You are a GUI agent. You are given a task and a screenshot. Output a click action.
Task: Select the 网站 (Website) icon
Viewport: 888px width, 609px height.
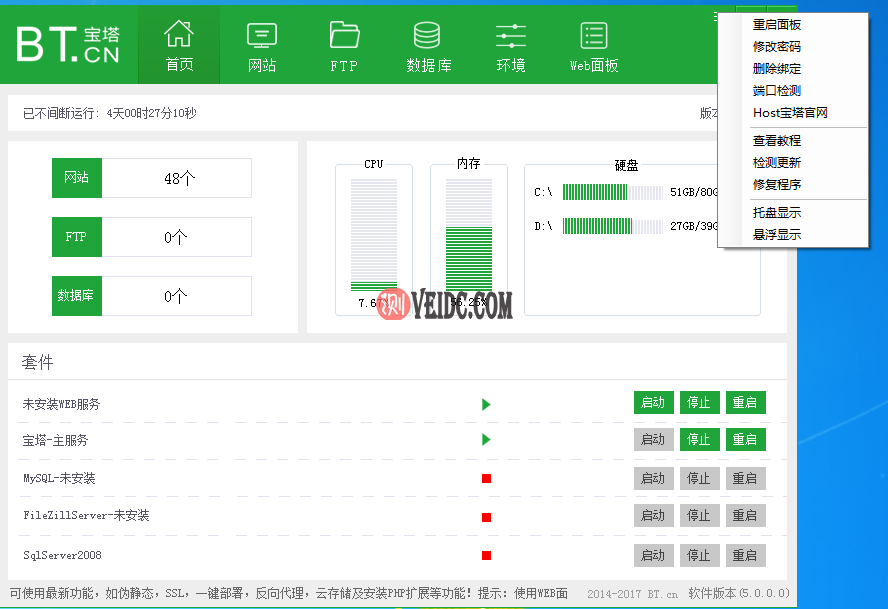tap(261, 44)
